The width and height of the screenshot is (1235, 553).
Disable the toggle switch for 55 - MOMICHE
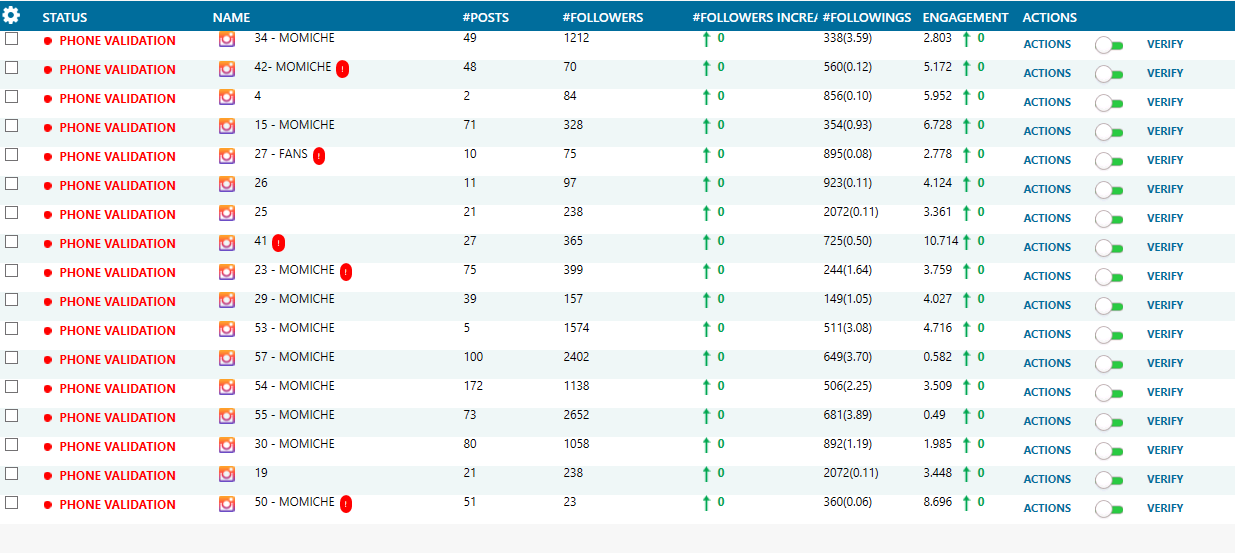click(x=1110, y=421)
